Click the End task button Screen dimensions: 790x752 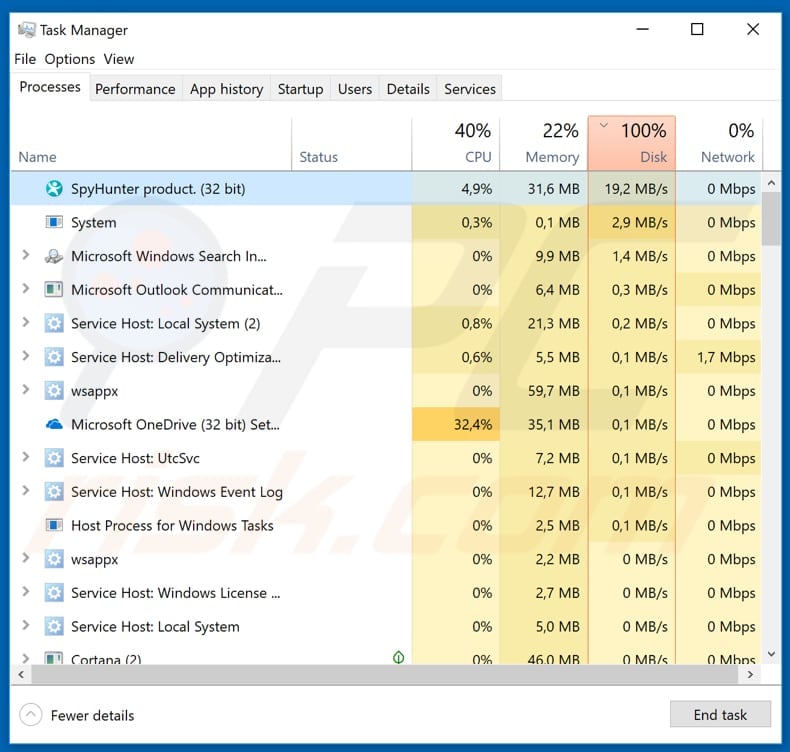tap(720, 714)
